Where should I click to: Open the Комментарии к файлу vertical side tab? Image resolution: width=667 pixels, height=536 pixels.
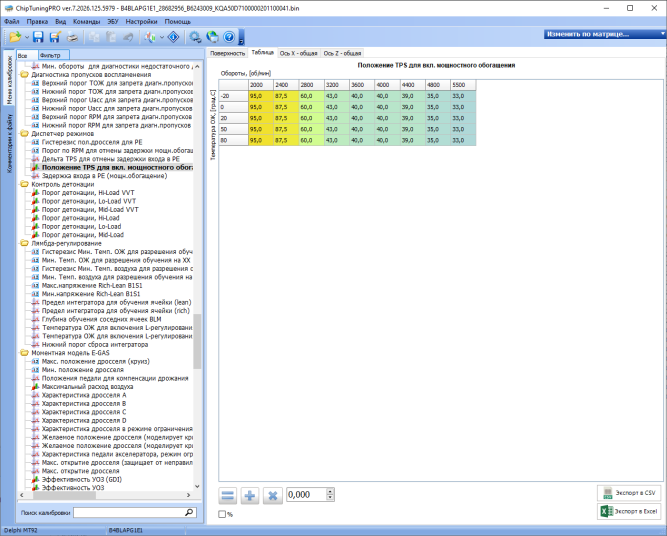tap(10, 143)
